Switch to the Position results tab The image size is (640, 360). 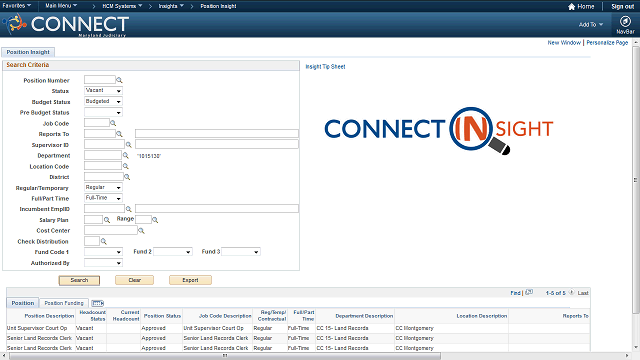[23, 303]
